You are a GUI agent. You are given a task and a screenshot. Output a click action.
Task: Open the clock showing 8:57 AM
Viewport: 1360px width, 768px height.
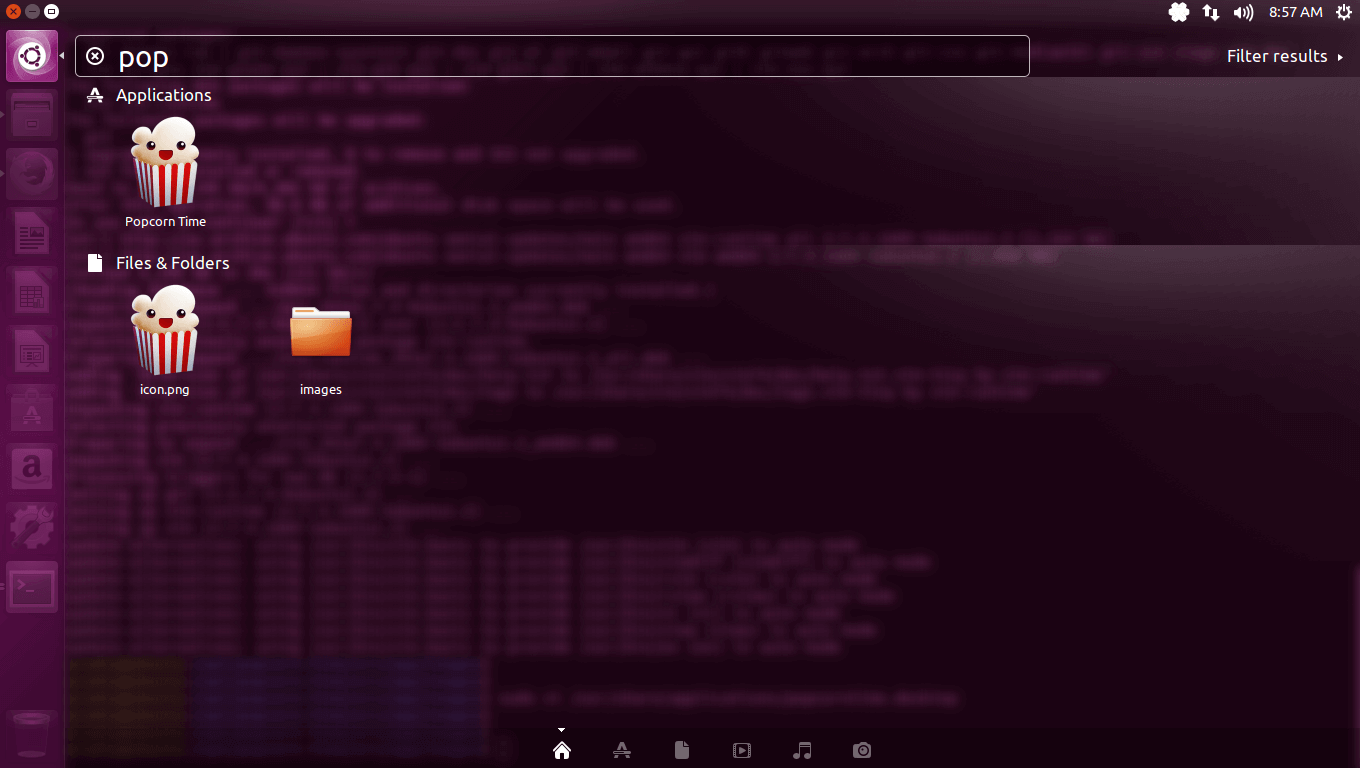point(1295,12)
